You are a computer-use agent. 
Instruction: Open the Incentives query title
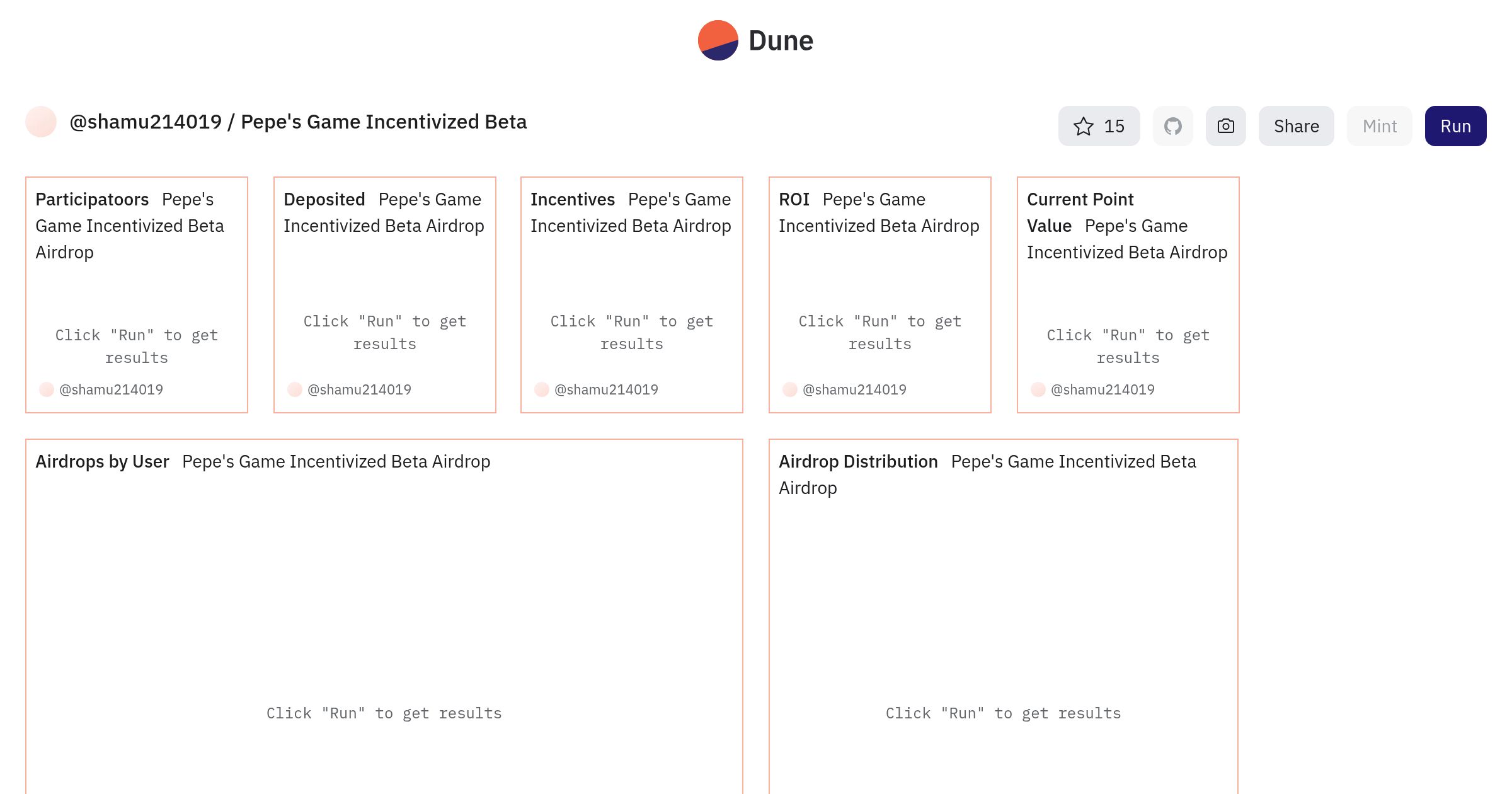[573, 199]
